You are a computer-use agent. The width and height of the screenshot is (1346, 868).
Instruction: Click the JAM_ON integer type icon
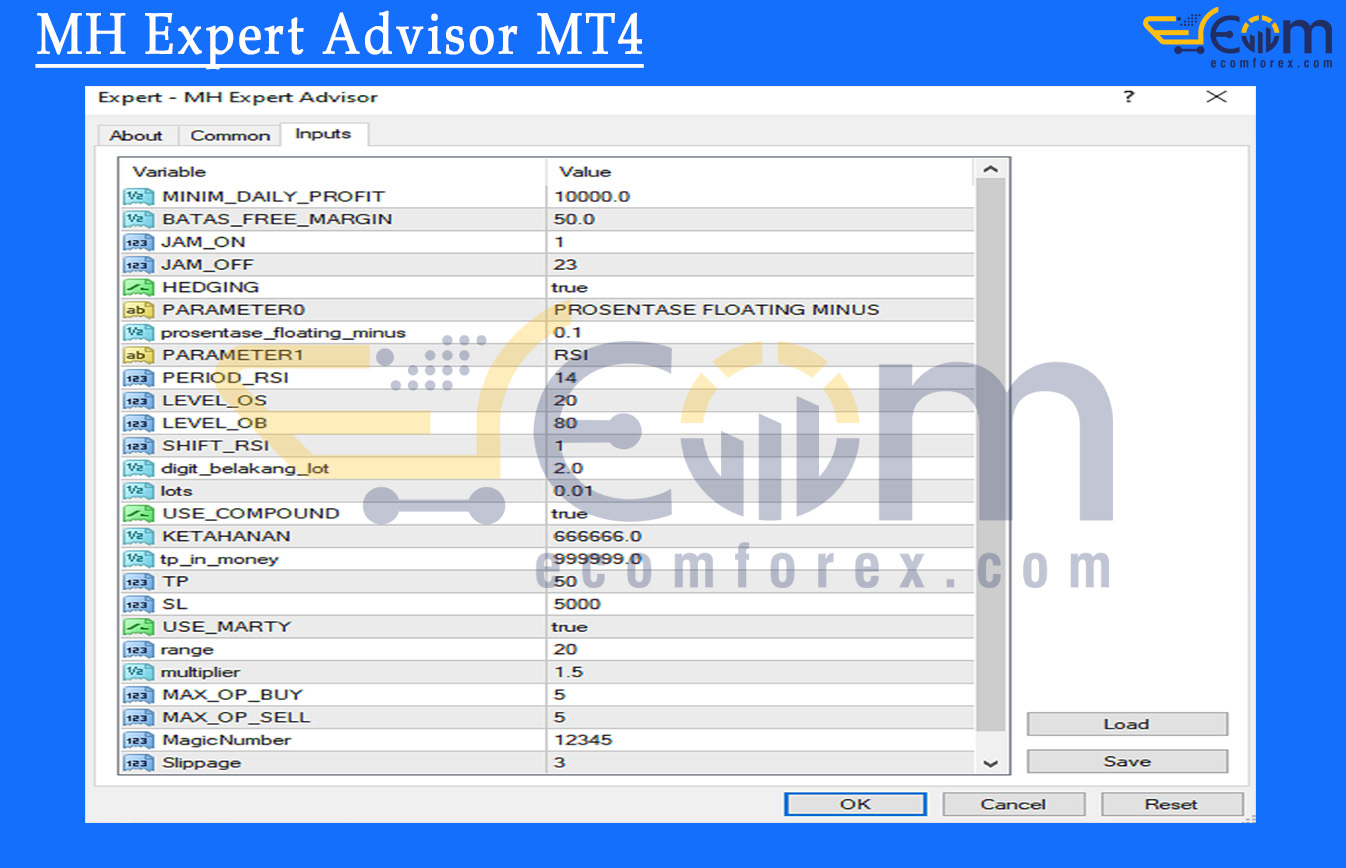[137, 242]
